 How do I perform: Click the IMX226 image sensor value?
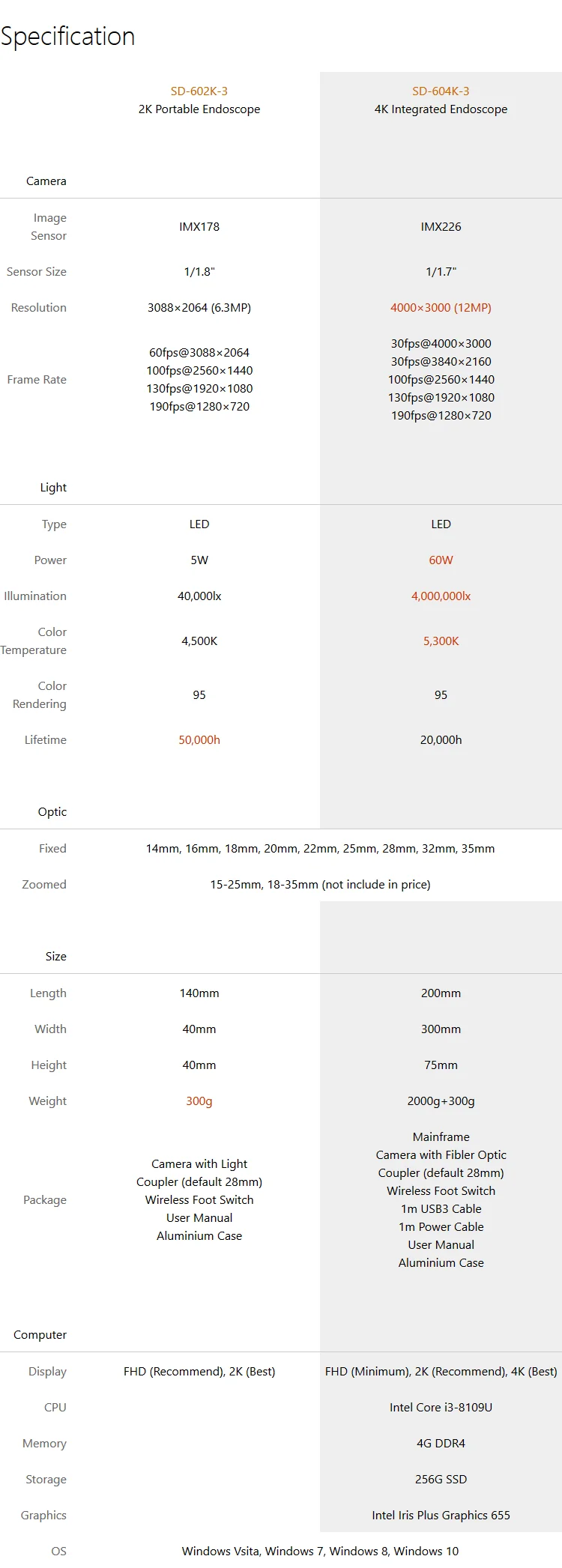click(x=441, y=227)
